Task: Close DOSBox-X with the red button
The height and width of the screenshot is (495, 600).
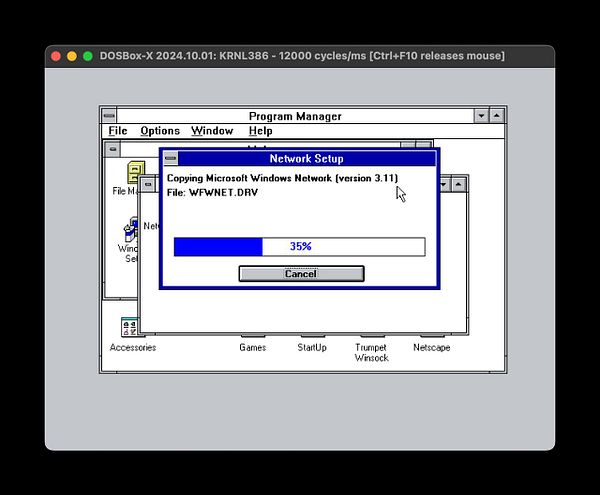Action: click(56, 56)
